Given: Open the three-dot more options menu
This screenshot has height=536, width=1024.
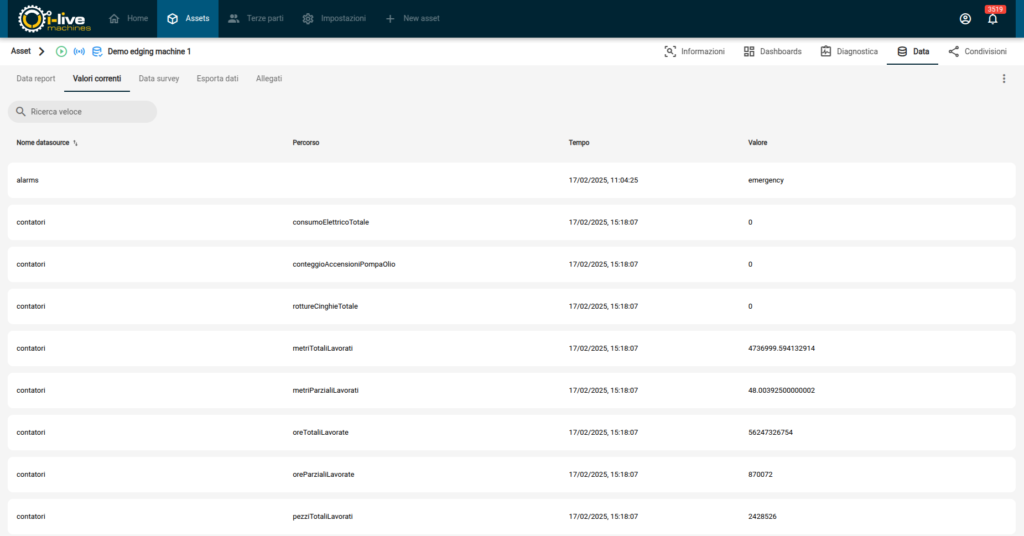Looking at the screenshot, I should pyautogui.click(x=1003, y=78).
